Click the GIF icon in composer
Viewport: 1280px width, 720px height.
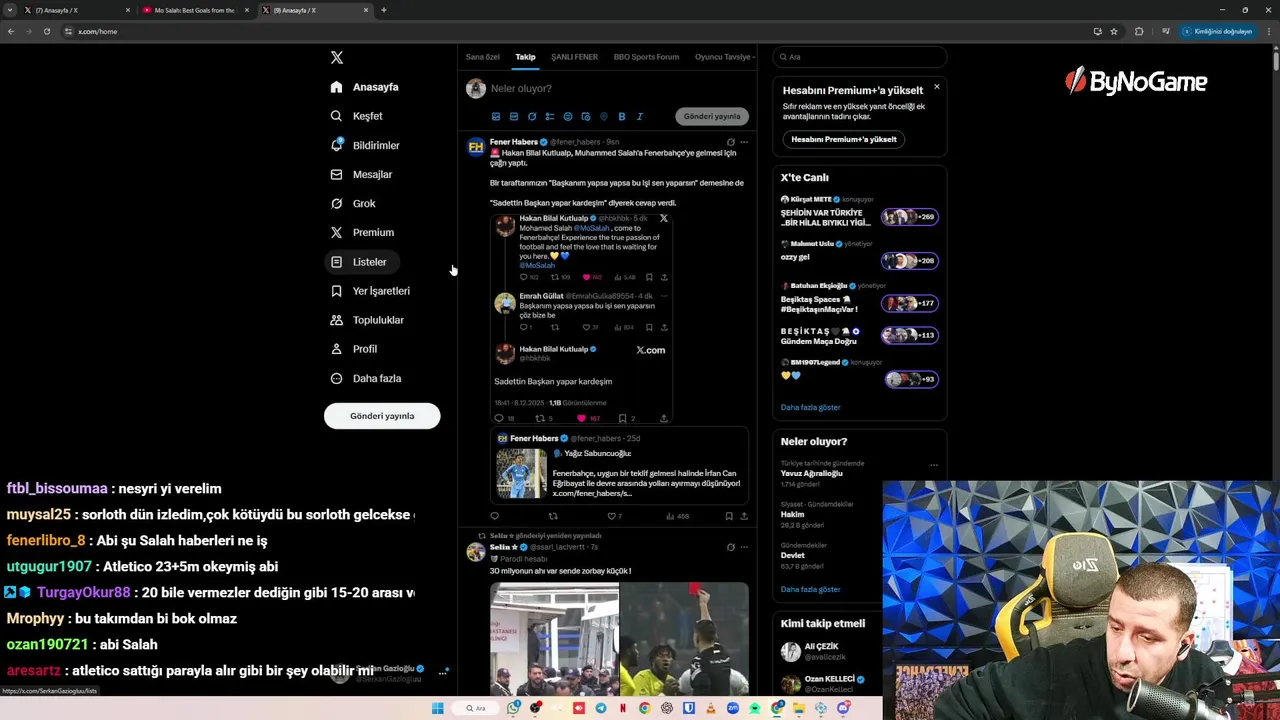coord(513,117)
